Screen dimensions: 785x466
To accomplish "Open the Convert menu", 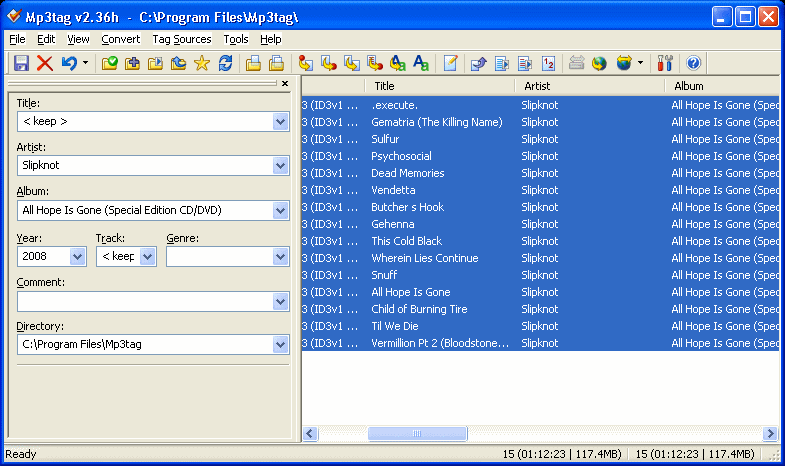I will [x=121, y=39].
